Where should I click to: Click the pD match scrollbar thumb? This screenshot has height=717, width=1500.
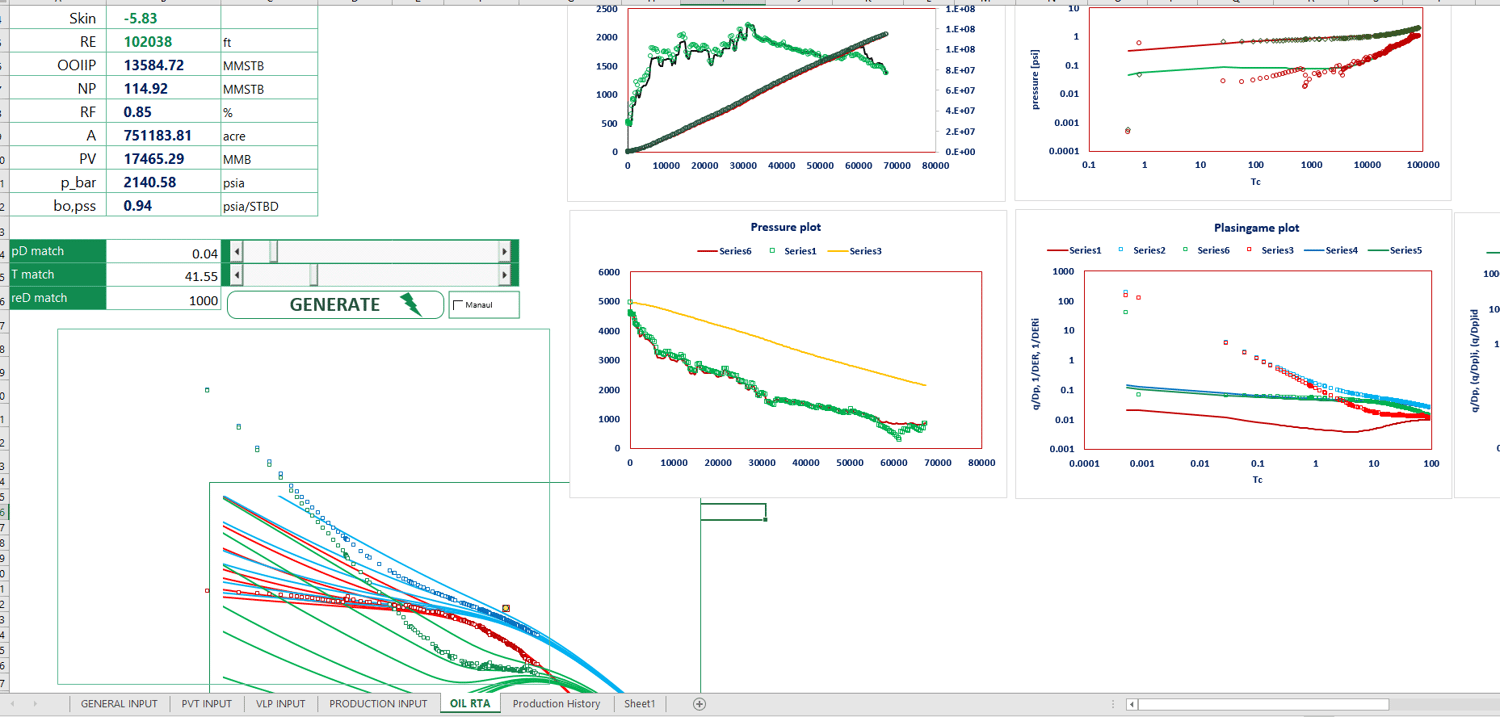(x=273, y=251)
